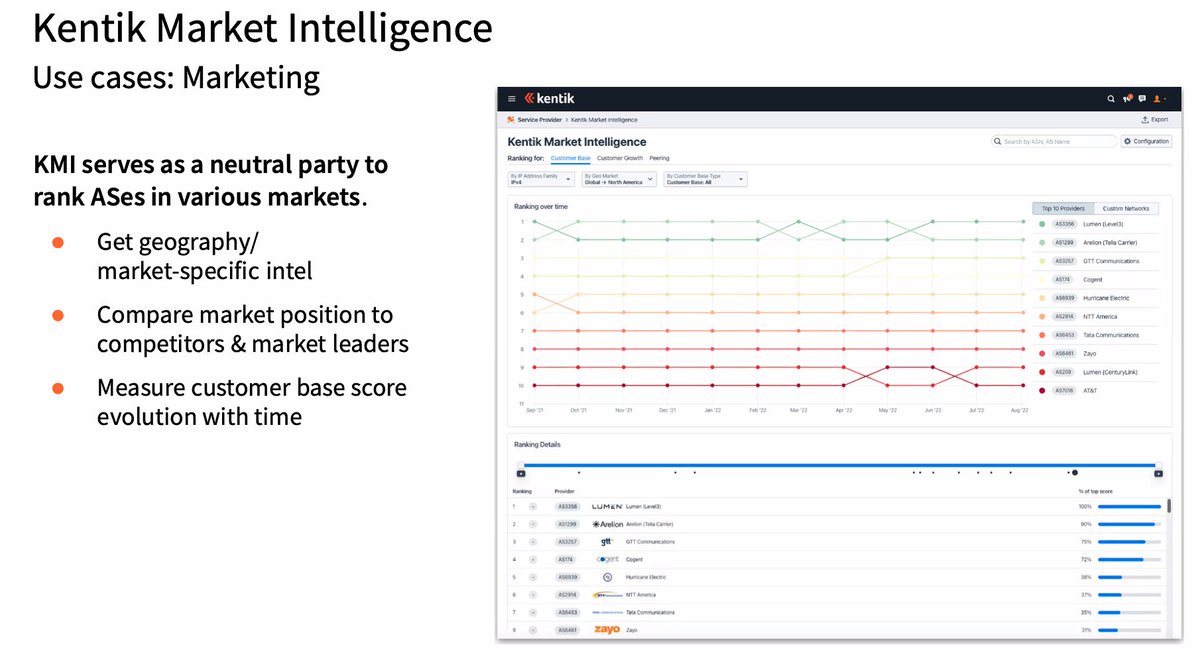
Task: Click the gtt logo in ranking table
Action: 607,541
